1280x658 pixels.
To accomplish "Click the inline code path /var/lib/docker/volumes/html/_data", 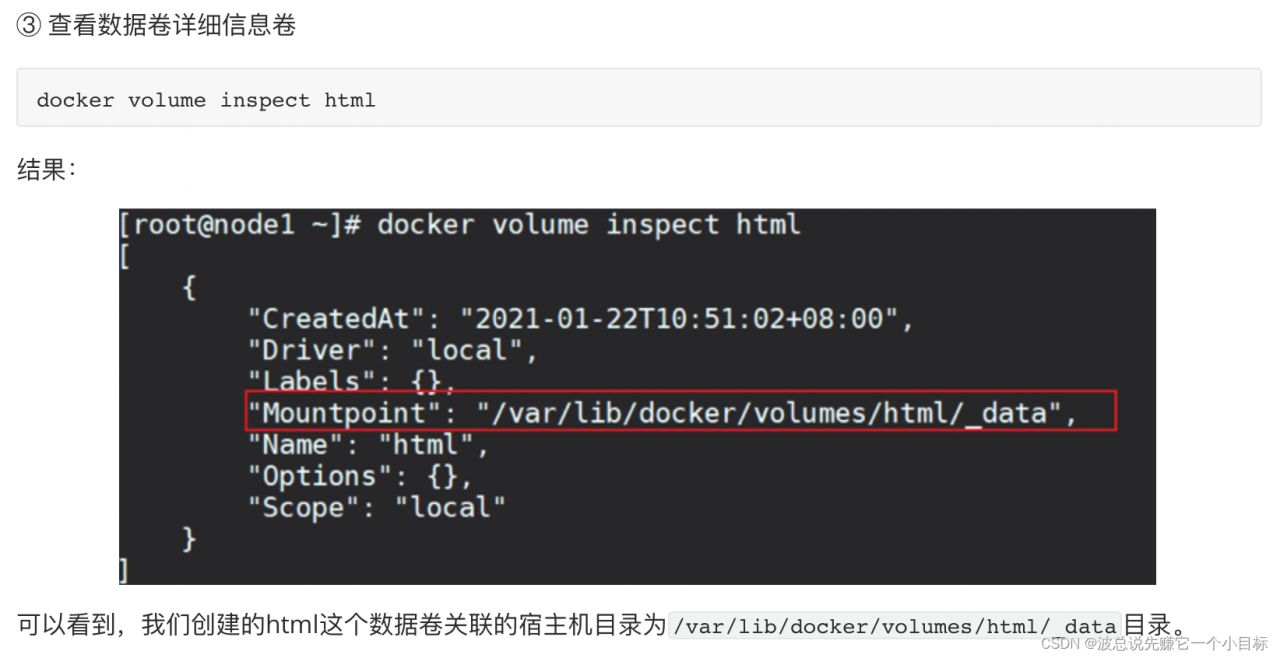I will click(895, 627).
